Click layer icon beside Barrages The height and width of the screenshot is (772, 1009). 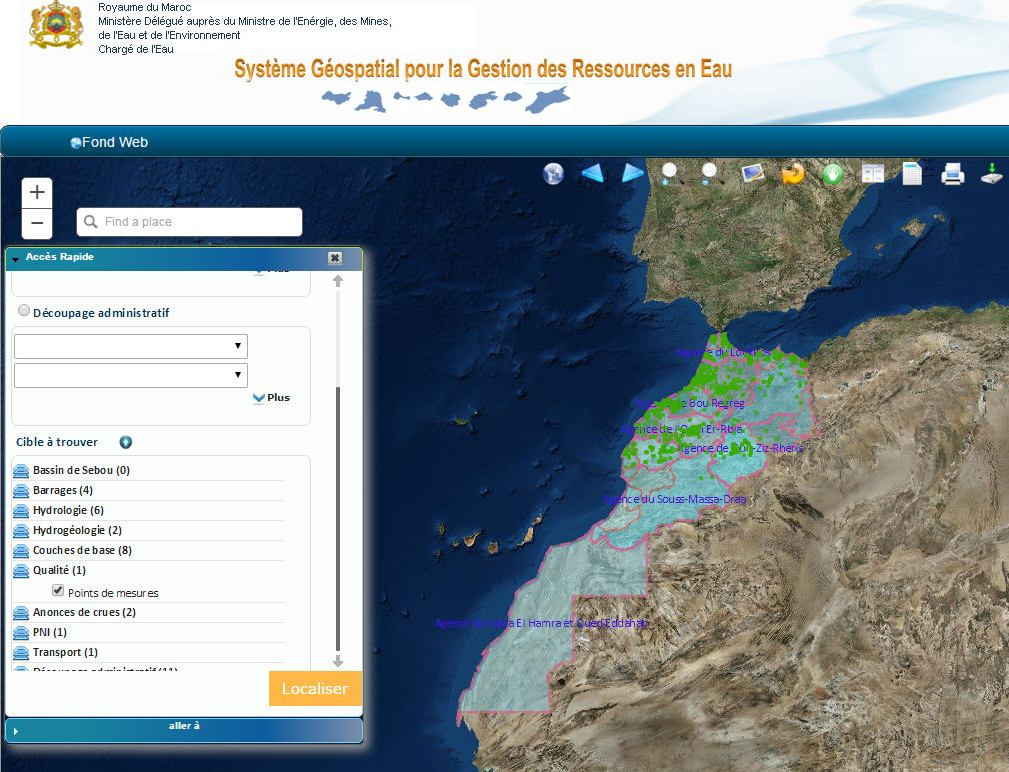click(x=21, y=491)
